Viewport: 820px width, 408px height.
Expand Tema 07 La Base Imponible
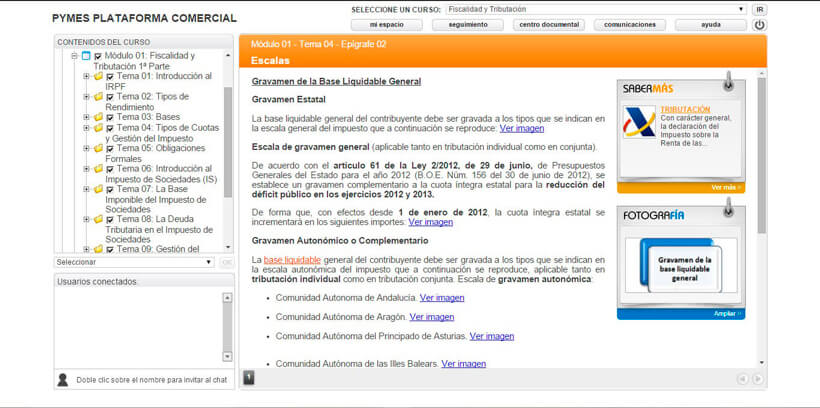tap(86, 189)
